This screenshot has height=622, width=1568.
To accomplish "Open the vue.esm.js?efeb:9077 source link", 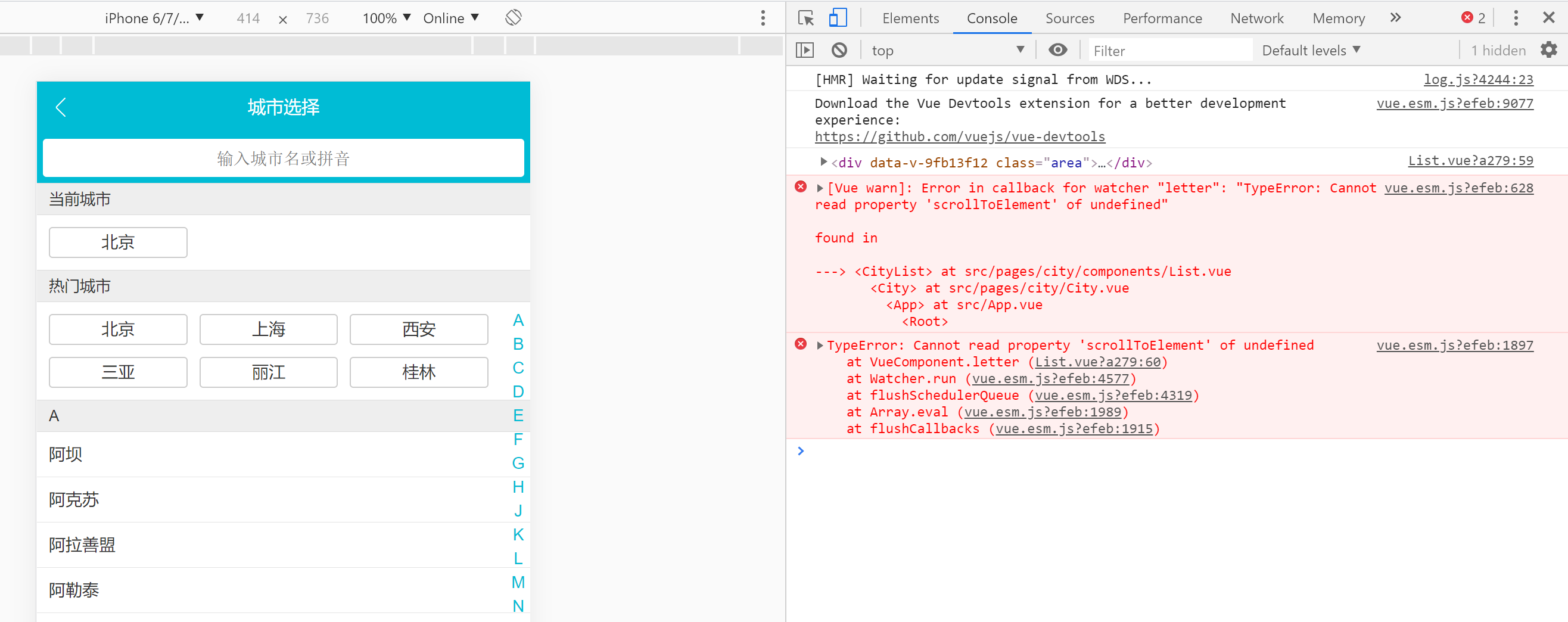I will click(x=1455, y=103).
